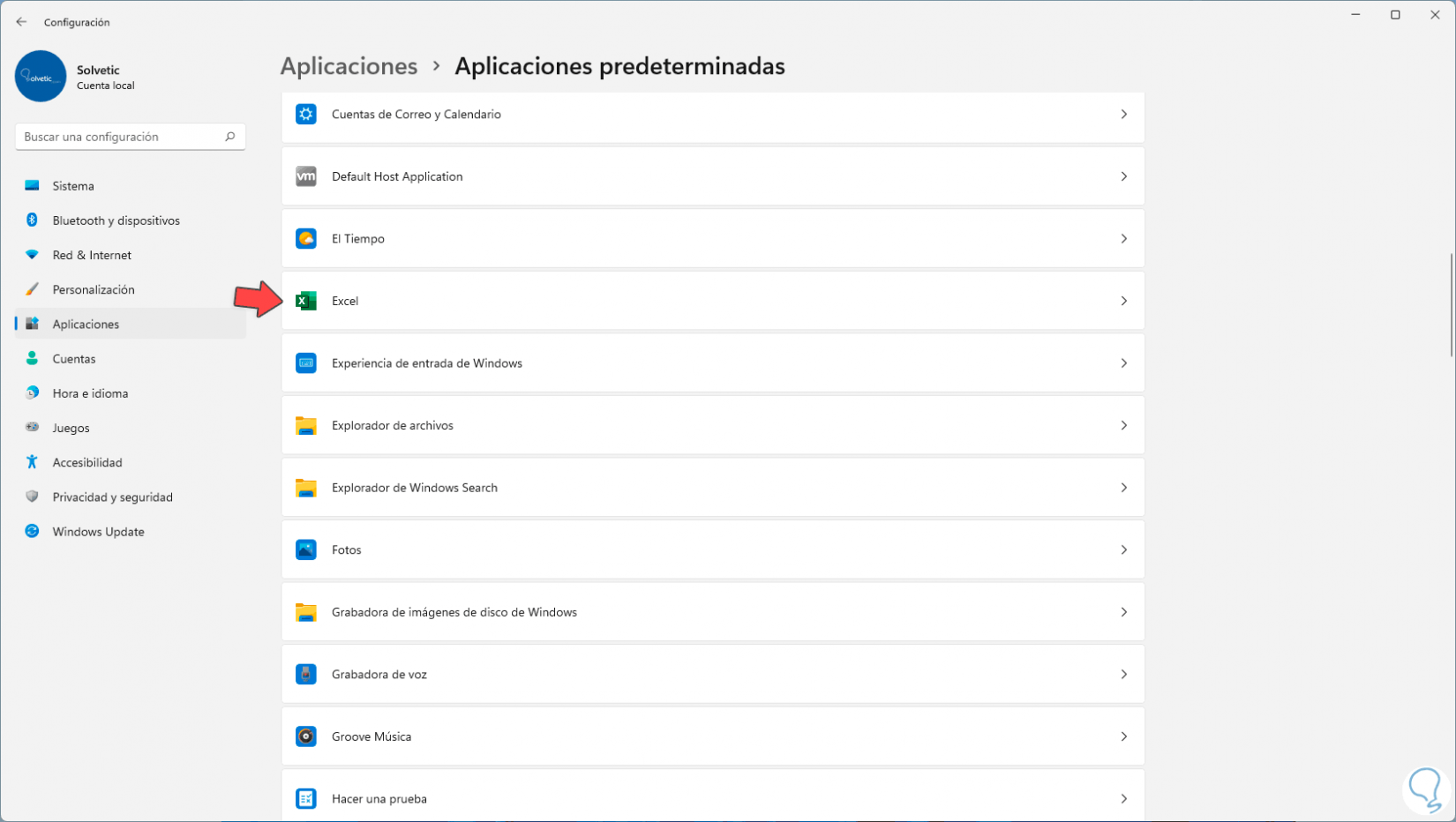The image size is (1456, 822).
Task: Go to Windows Update section
Action: 98,532
